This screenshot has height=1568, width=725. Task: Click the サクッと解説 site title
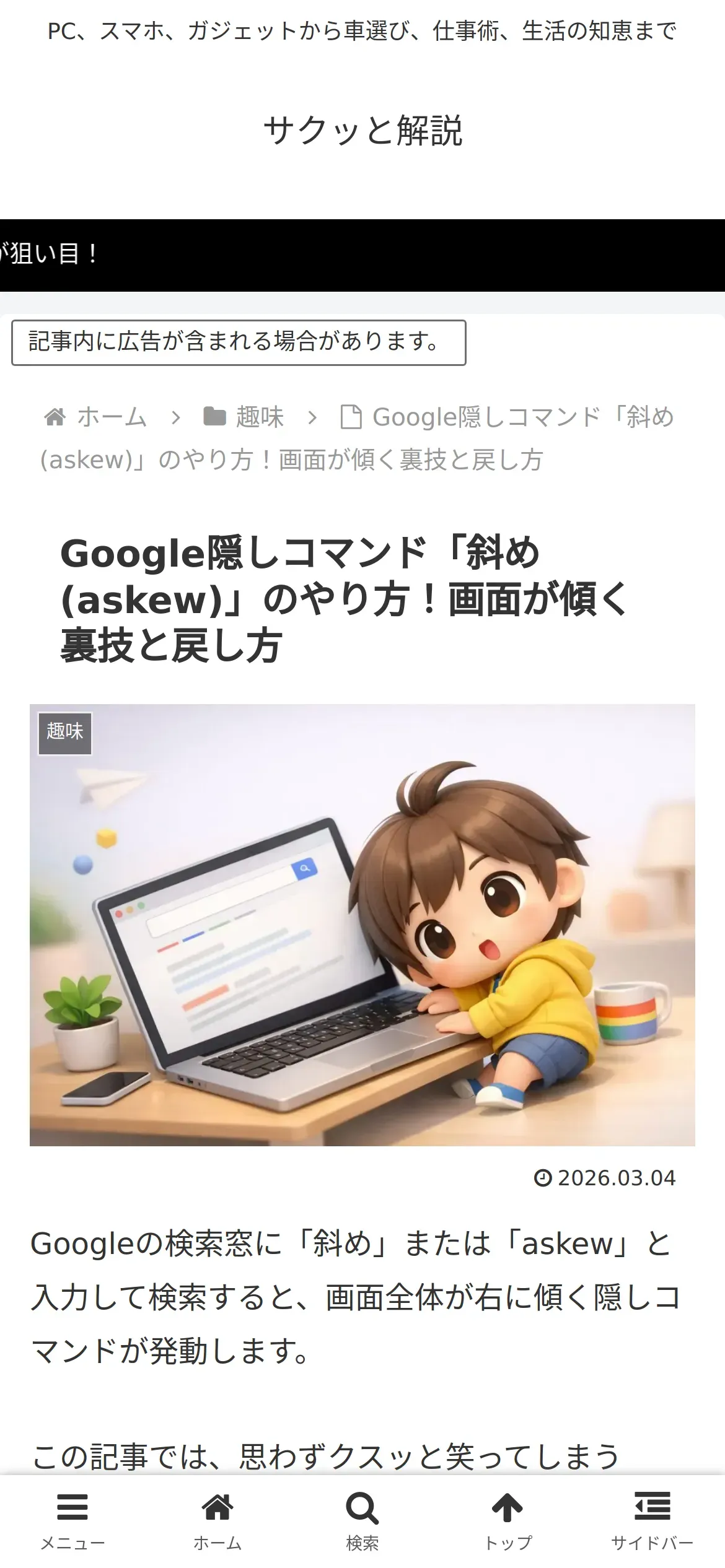[363, 131]
